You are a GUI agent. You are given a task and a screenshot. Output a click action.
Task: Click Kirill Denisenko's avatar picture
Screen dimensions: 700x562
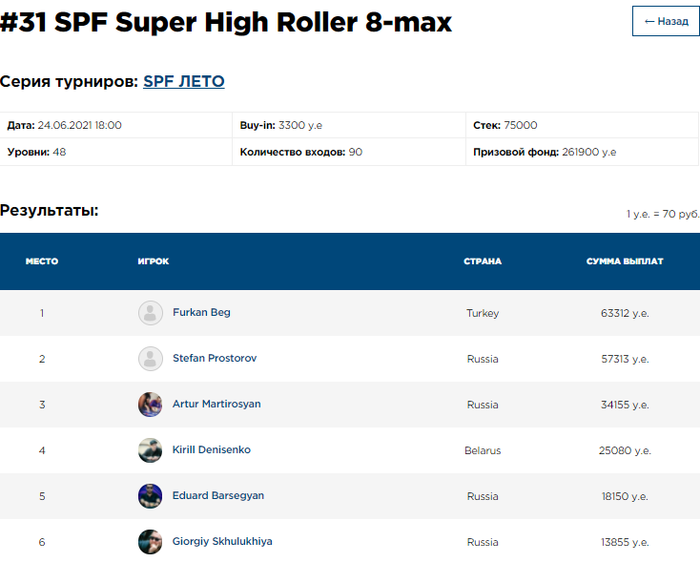click(150, 450)
